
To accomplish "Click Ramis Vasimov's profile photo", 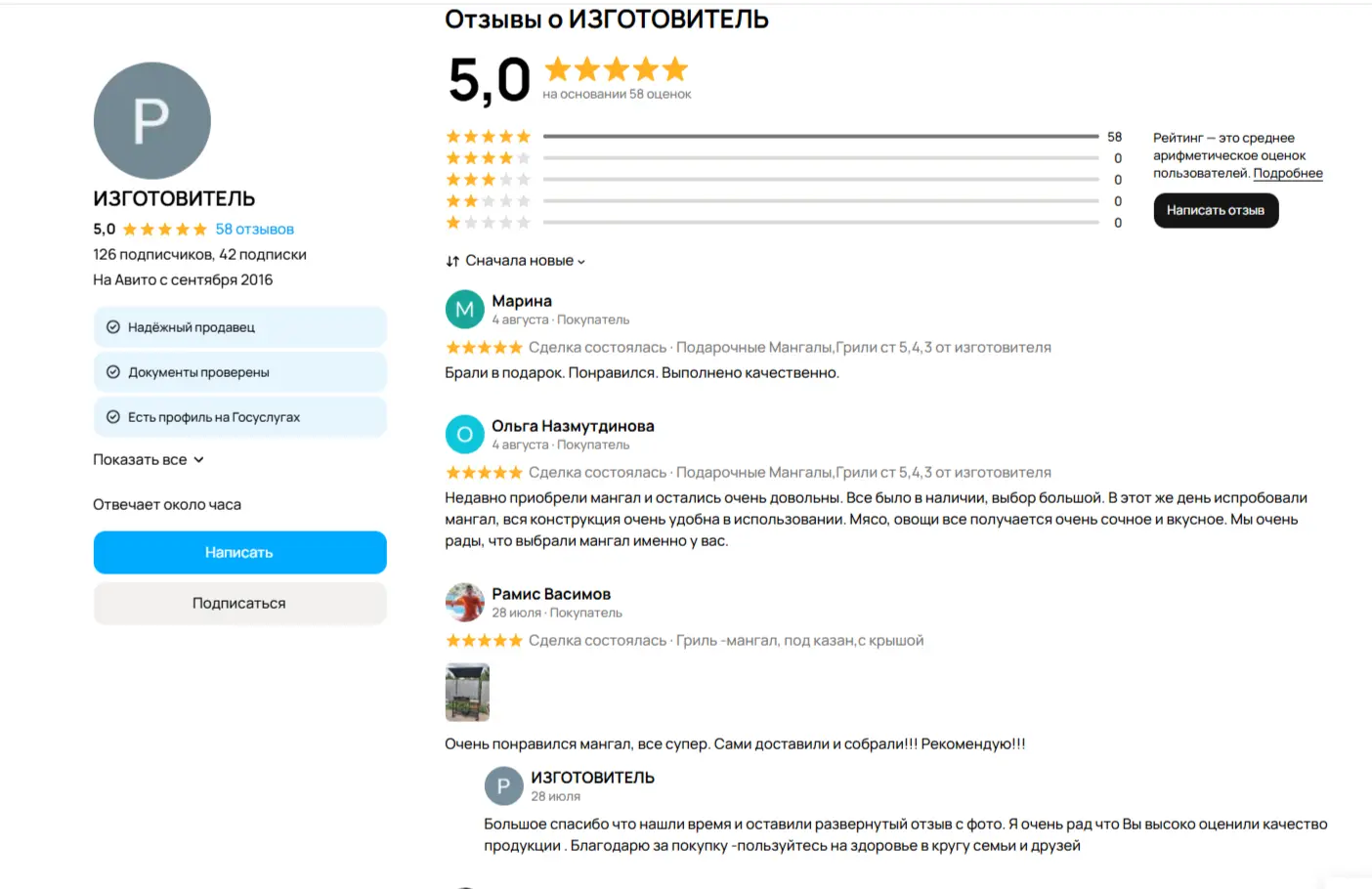I will 464,603.
